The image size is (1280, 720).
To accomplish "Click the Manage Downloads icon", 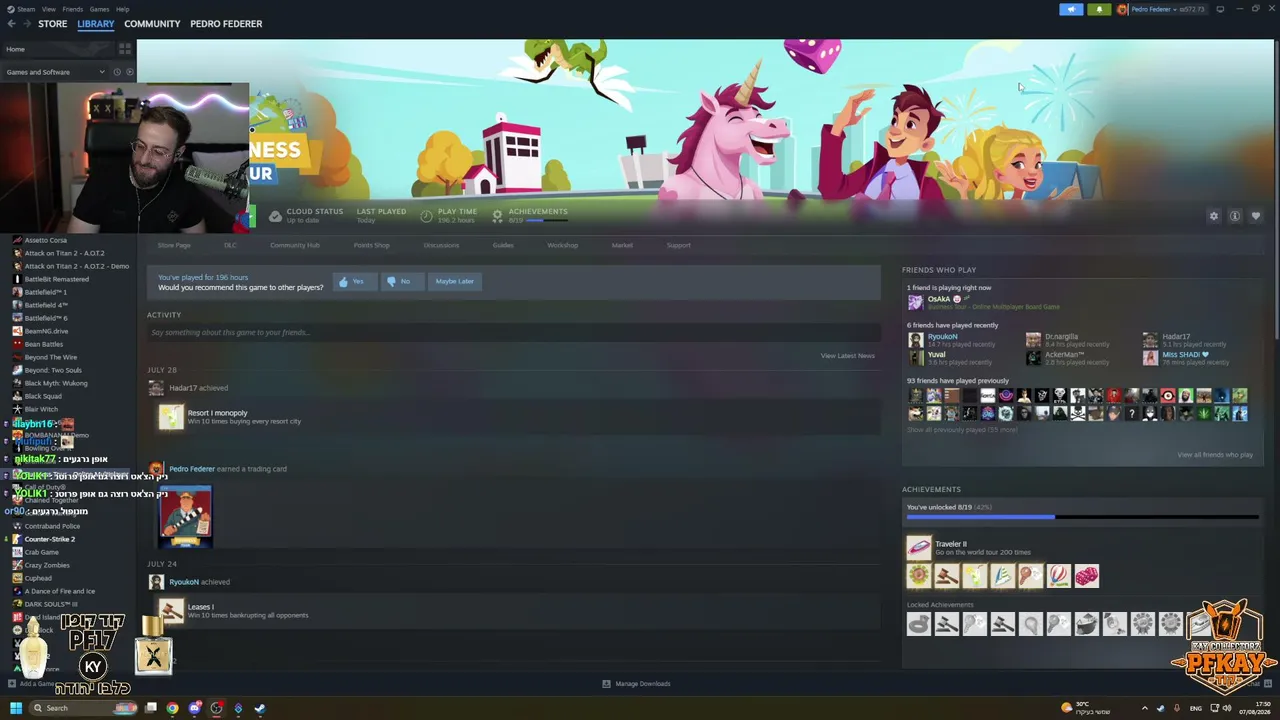I will coord(606,684).
